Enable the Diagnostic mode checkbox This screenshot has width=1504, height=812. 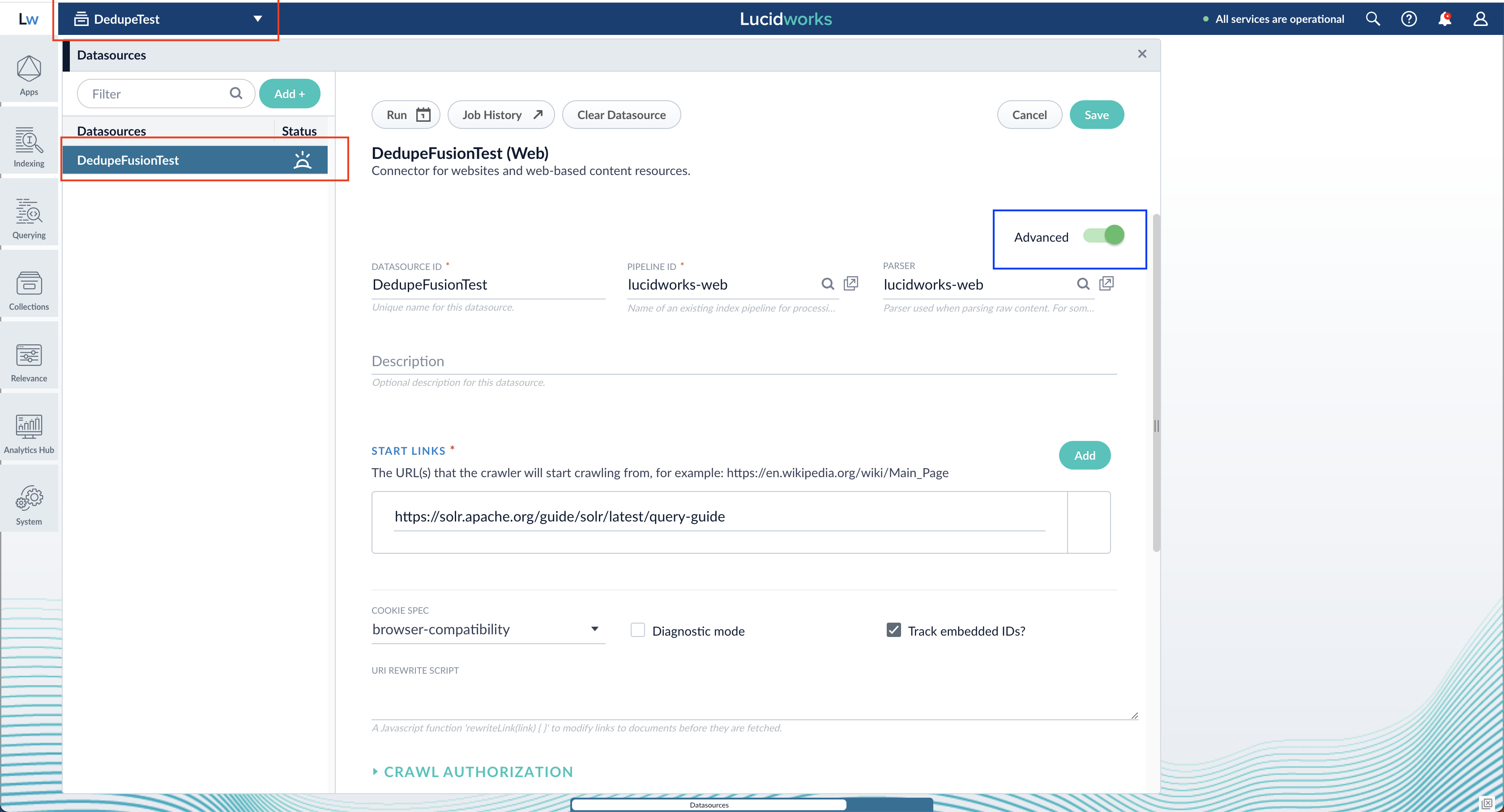pos(637,630)
